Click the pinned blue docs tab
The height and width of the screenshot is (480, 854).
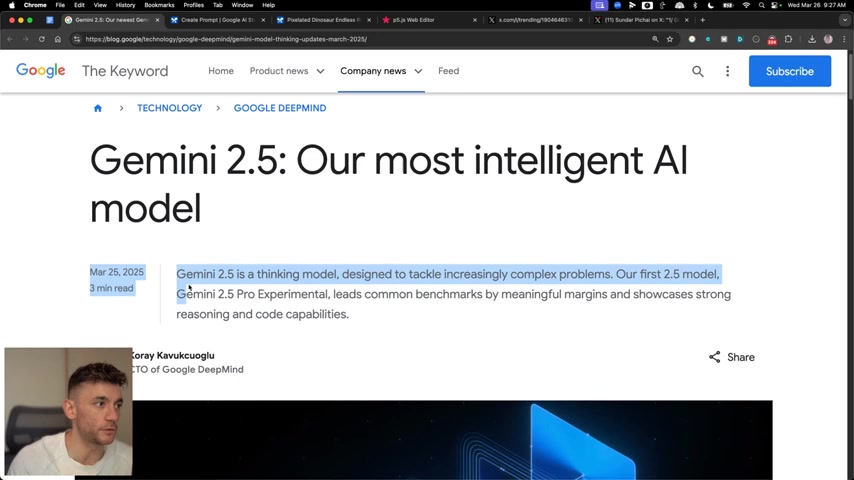[x=50, y=20]
